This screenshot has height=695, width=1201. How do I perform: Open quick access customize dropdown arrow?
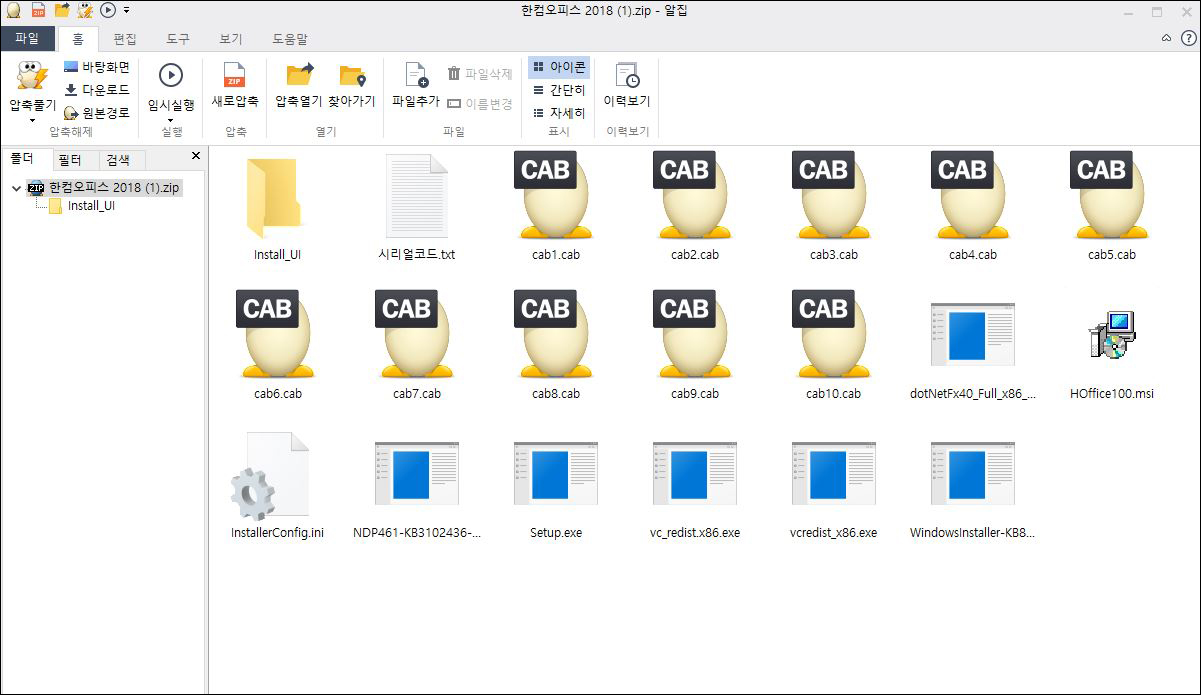click(126, 11)
